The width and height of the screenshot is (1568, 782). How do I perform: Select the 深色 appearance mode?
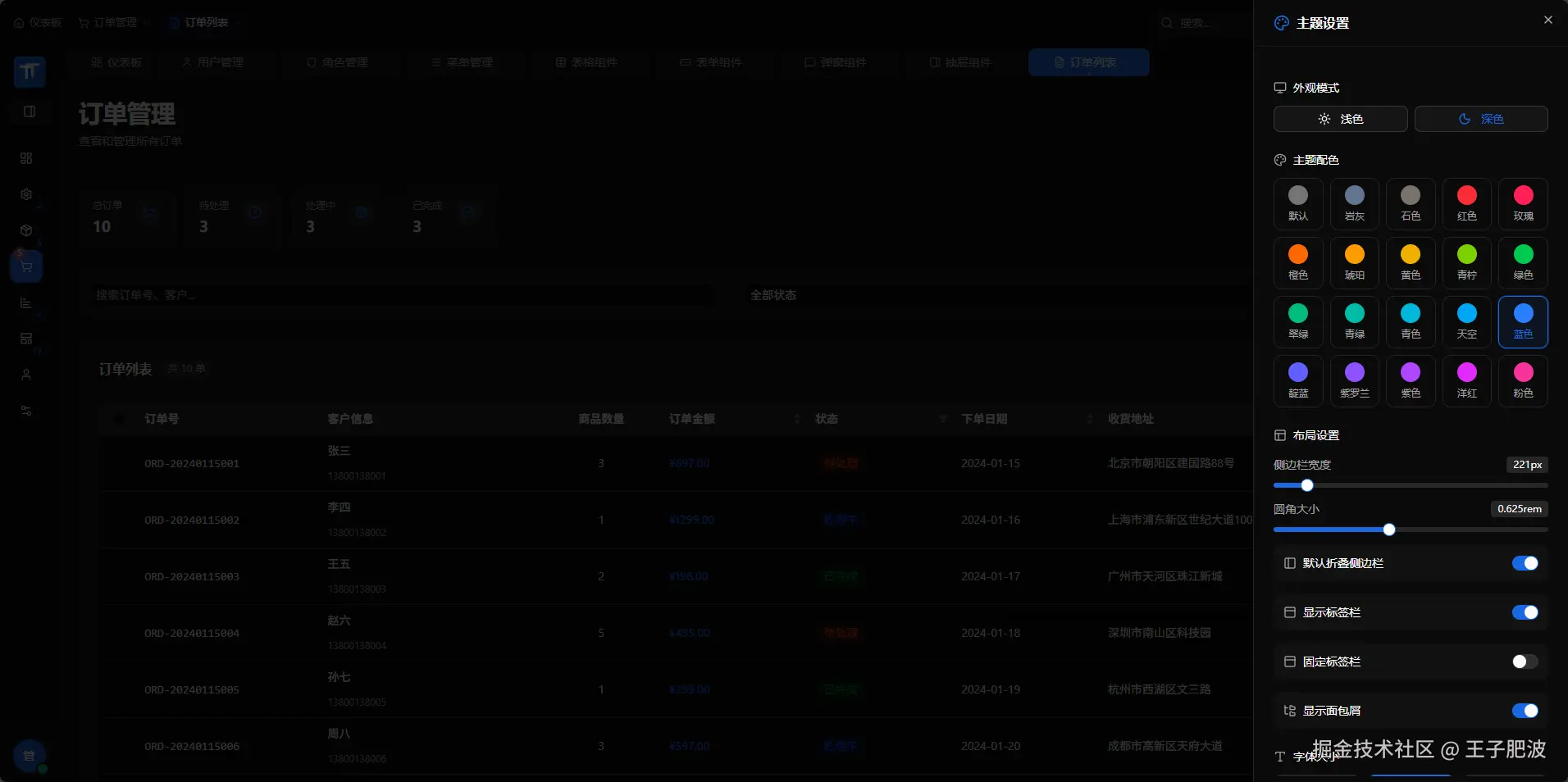(x=1482, y=119)
